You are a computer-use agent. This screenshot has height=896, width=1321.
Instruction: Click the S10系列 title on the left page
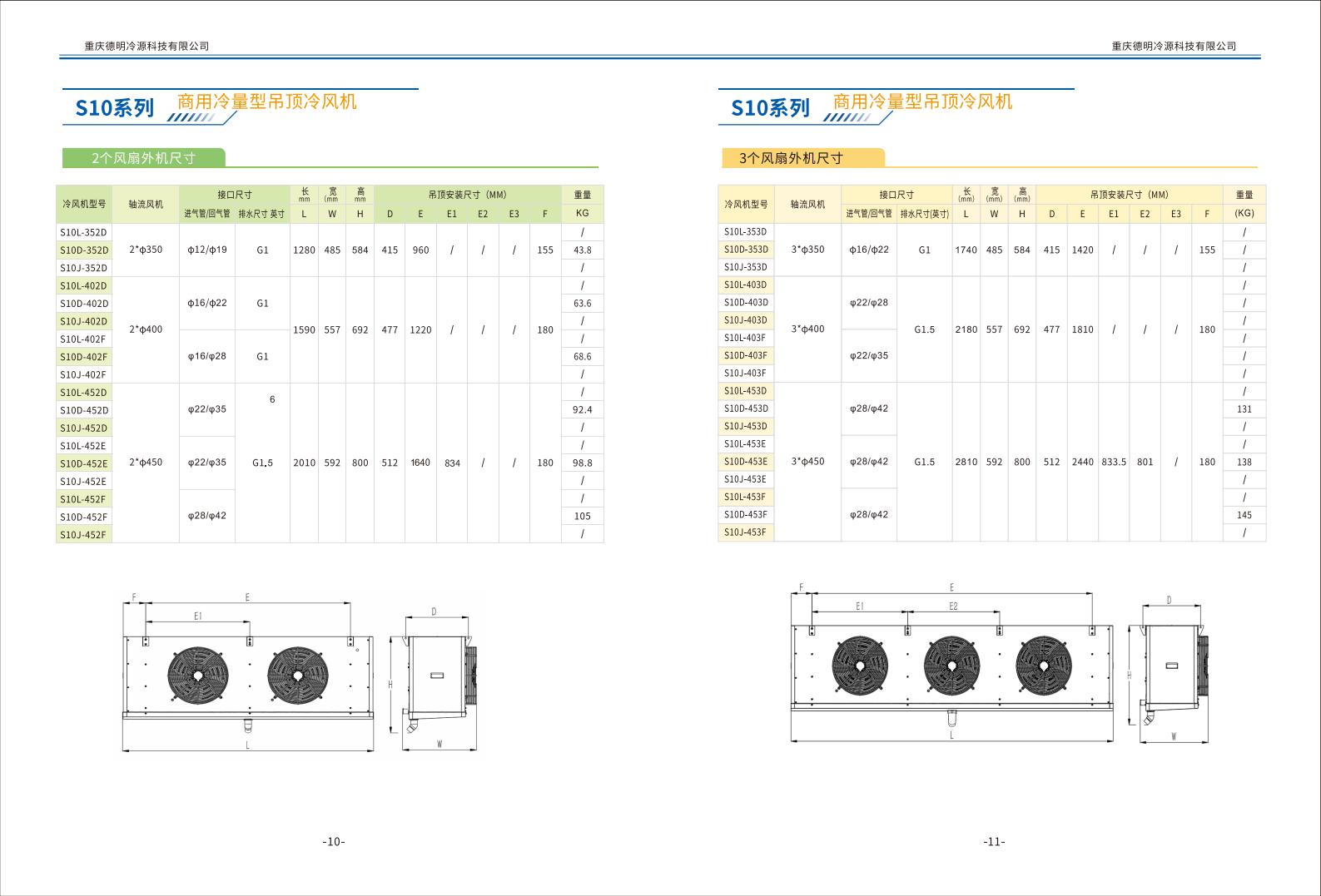click(x=115, y=108)
